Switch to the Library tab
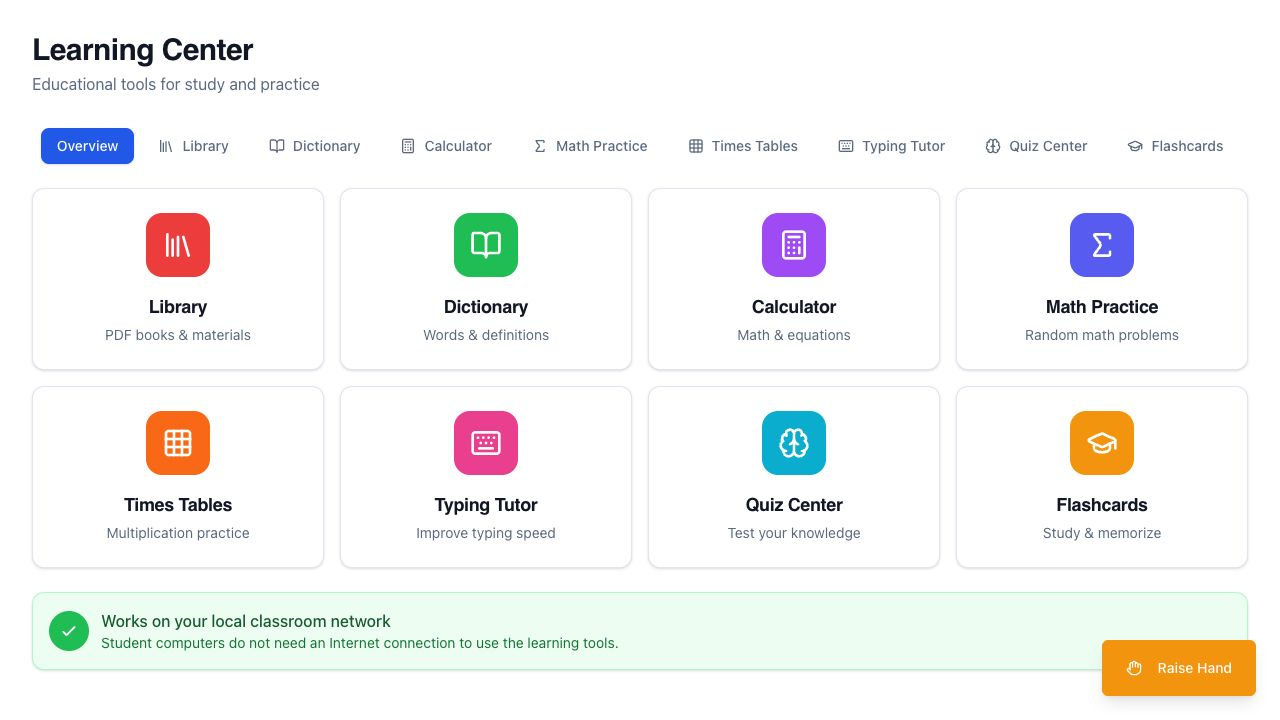The height and width of the screenshot is (720, 1280). click(x=194, y=146)
